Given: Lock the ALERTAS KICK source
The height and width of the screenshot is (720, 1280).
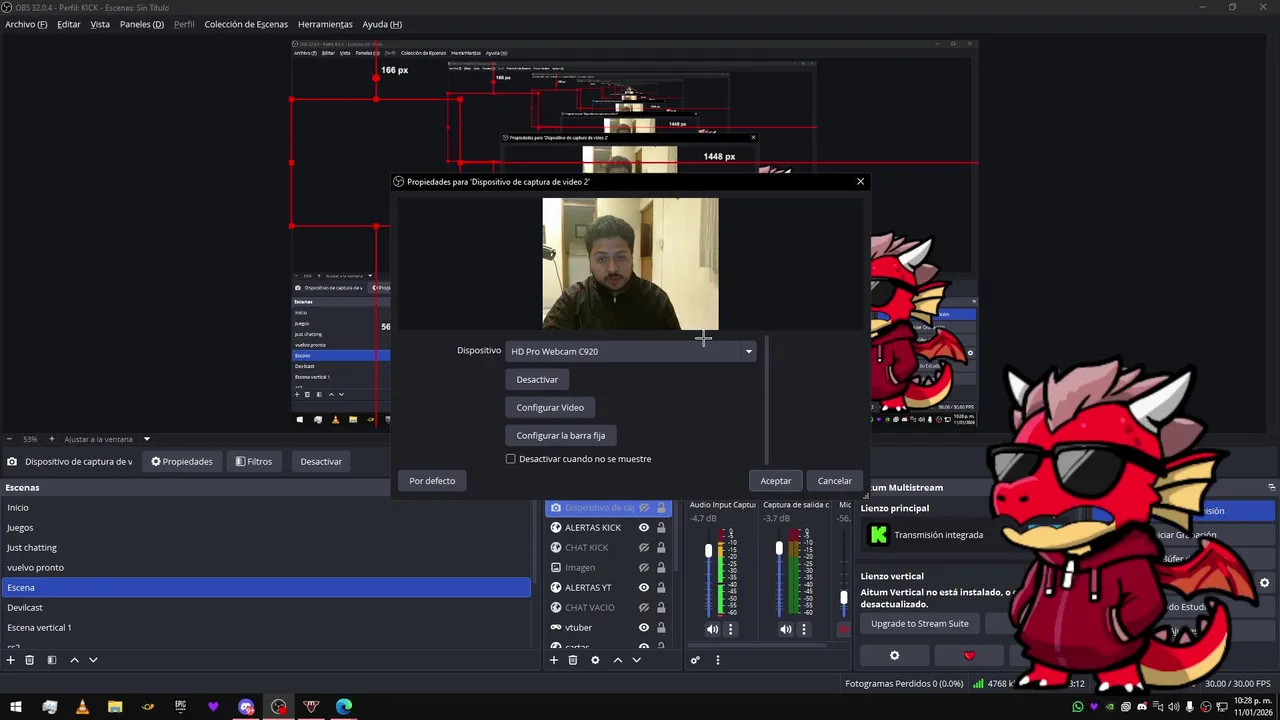Looking at the screenshot, I should pyautogui.click(x=661, y=528).
